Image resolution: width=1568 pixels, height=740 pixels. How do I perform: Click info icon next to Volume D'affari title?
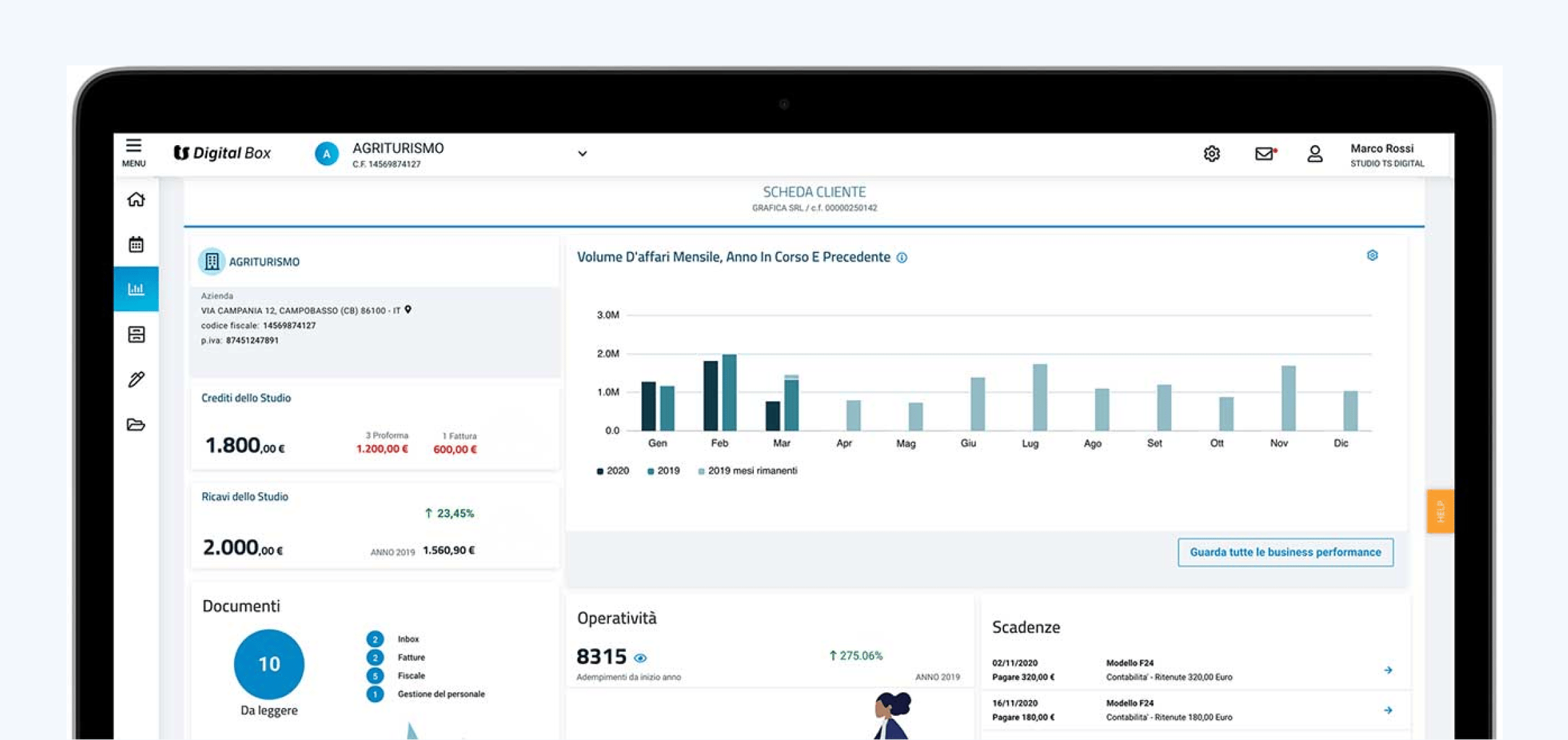pyautogui.click(x=902, y=258)
